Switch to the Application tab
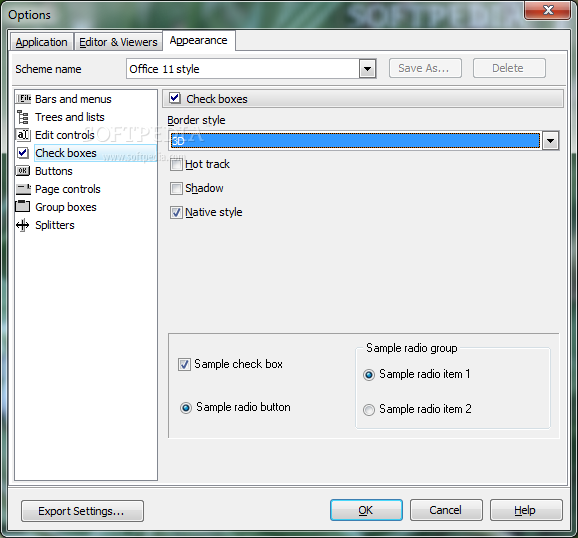This screenshot has width=578, height=538. click(x=41, y=42)
